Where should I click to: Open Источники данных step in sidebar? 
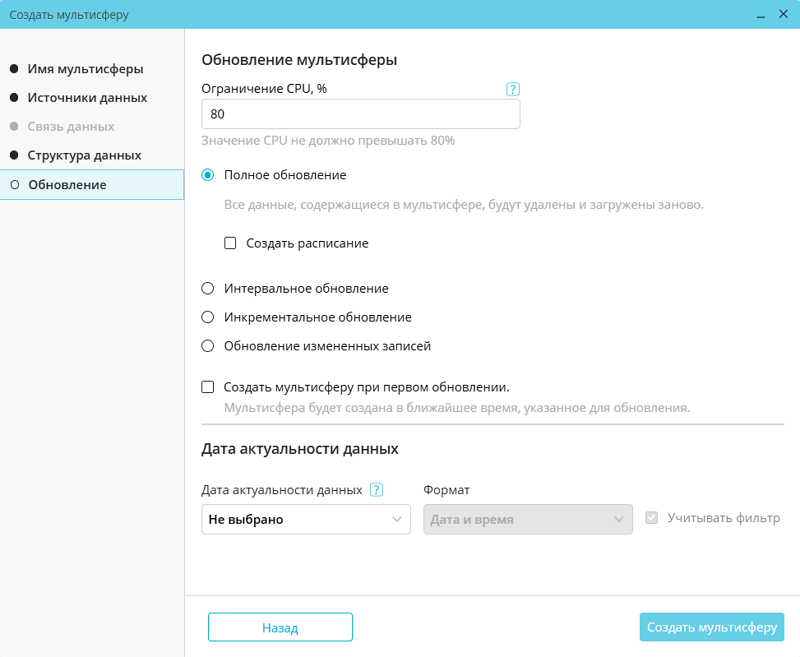(x=87, y=98)
